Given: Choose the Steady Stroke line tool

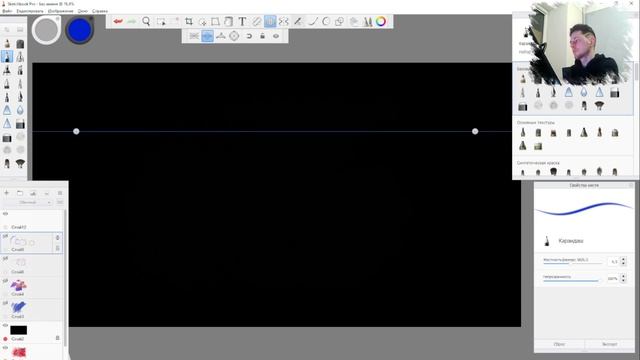Looking at the screenshot, I should click(313, 21).
